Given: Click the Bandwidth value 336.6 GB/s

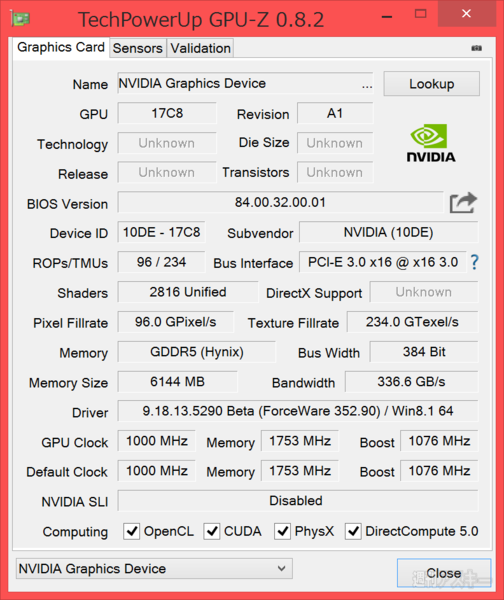Looking at the screenshot, I should coord(412,382).
